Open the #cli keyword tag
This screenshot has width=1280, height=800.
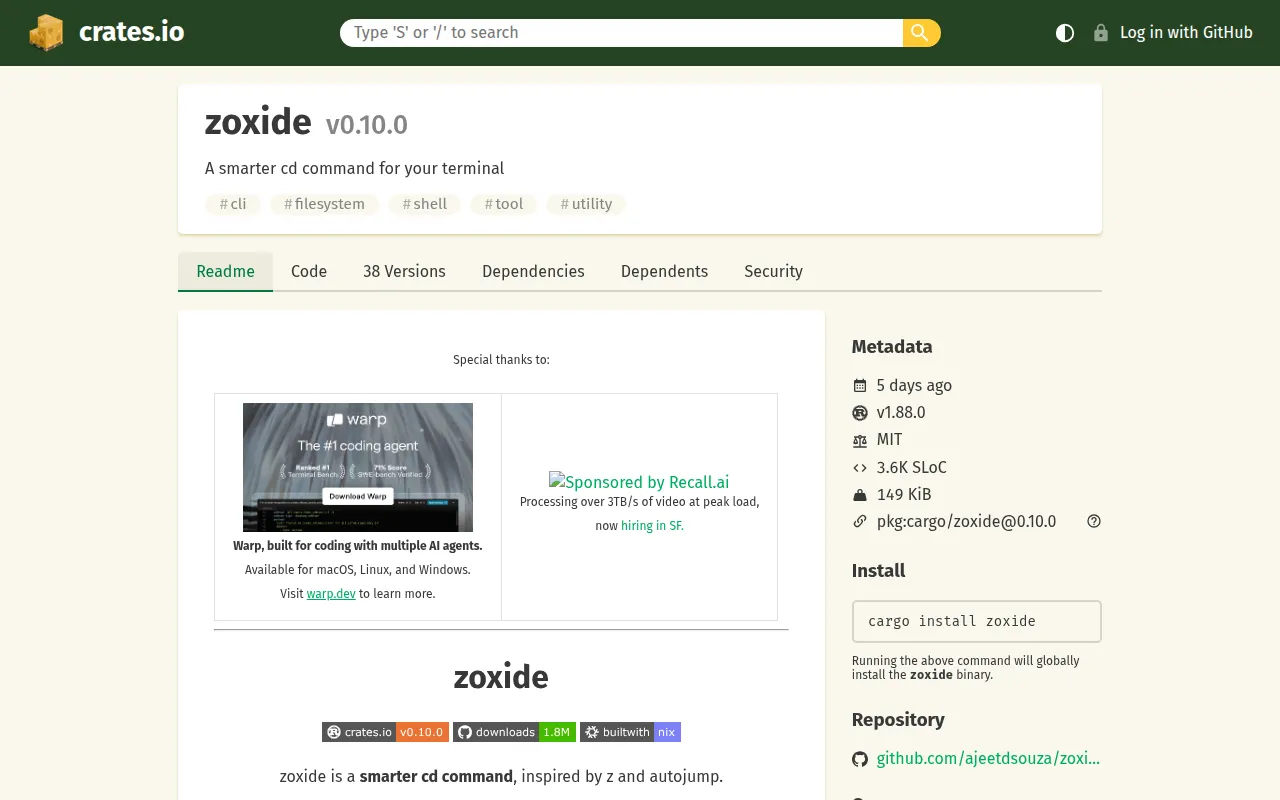(x=233, y=204)
